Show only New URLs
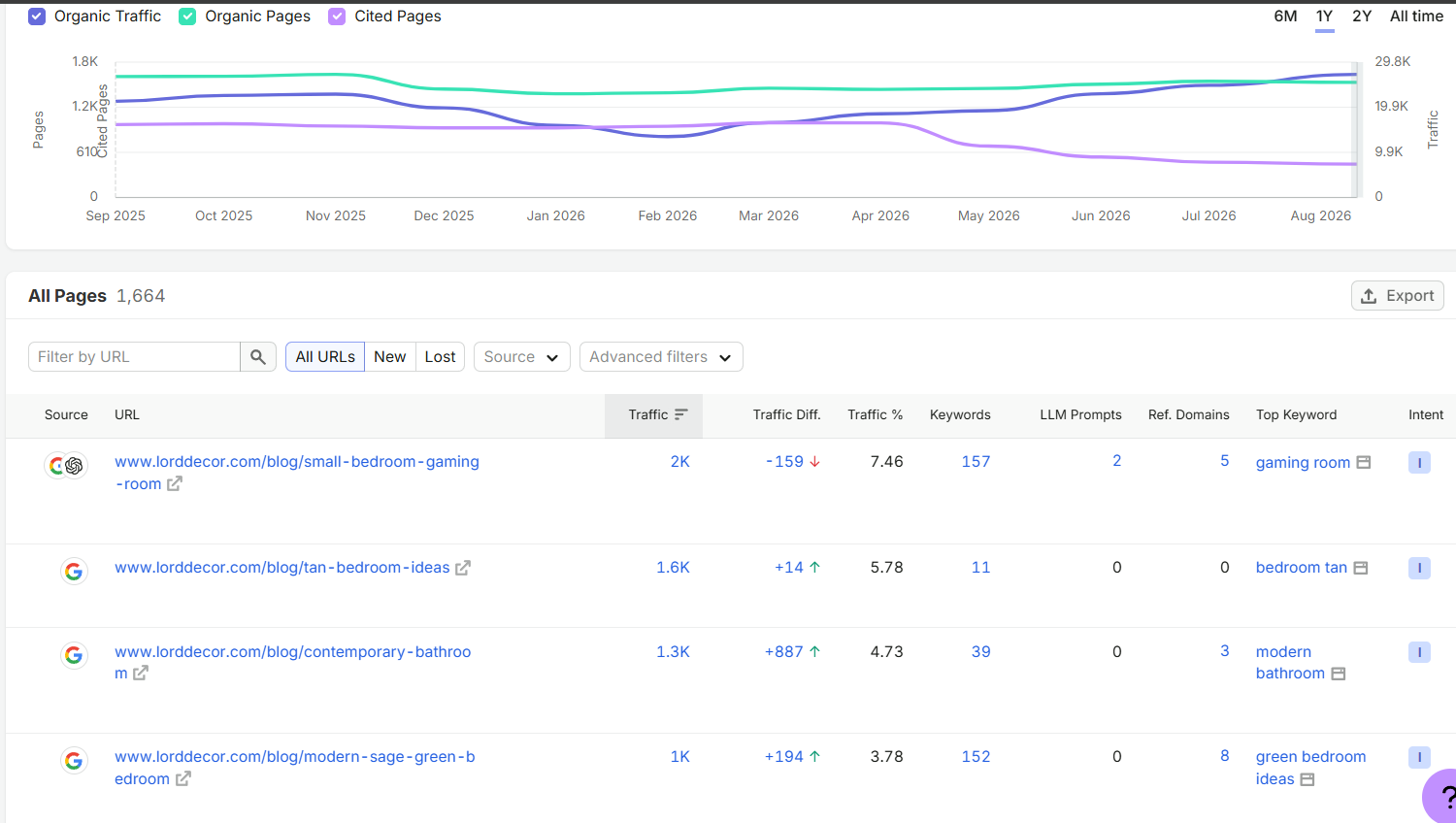1456x823 pixels. coord(390,357)
